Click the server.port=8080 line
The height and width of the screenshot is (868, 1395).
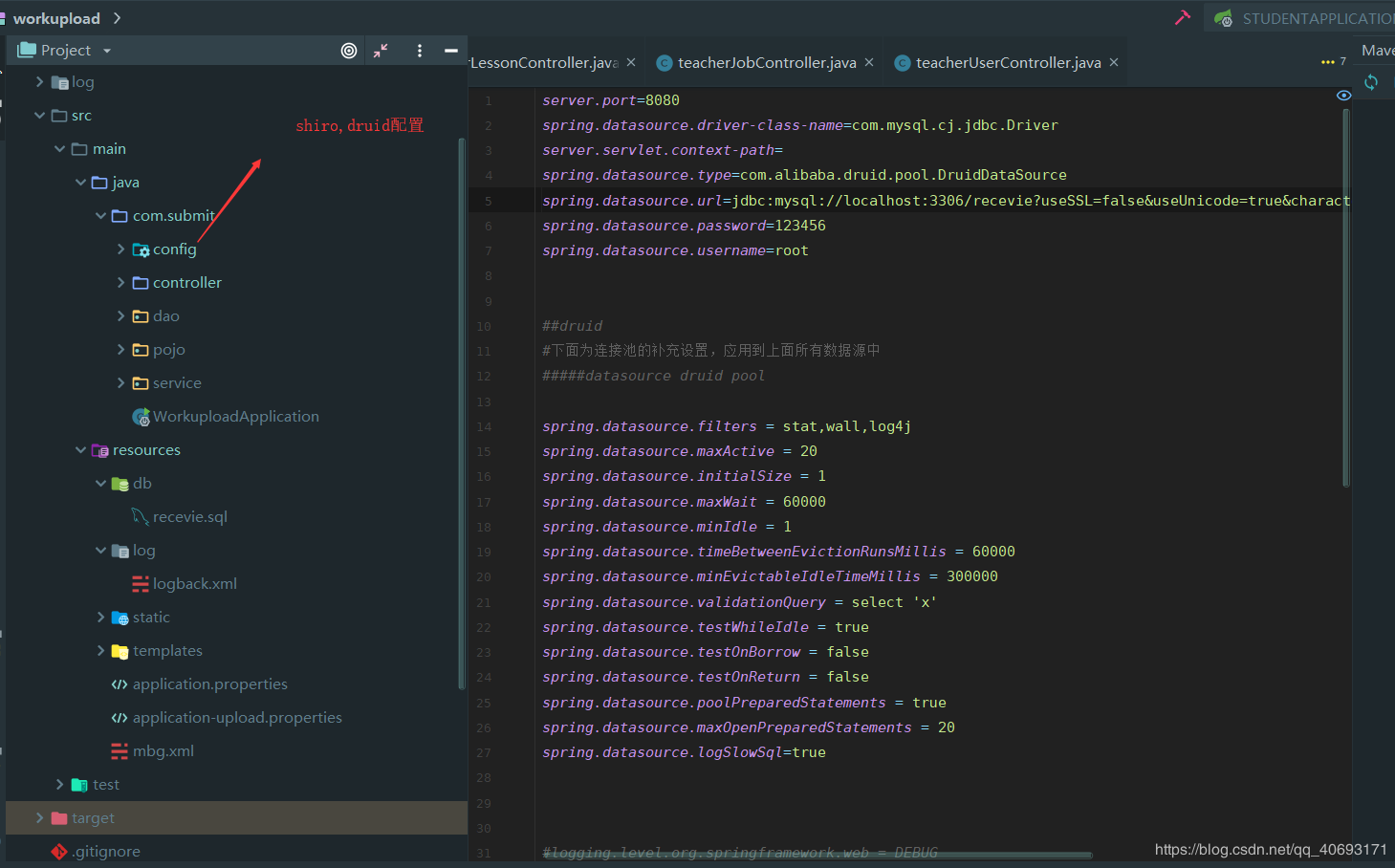pos(611,100)
